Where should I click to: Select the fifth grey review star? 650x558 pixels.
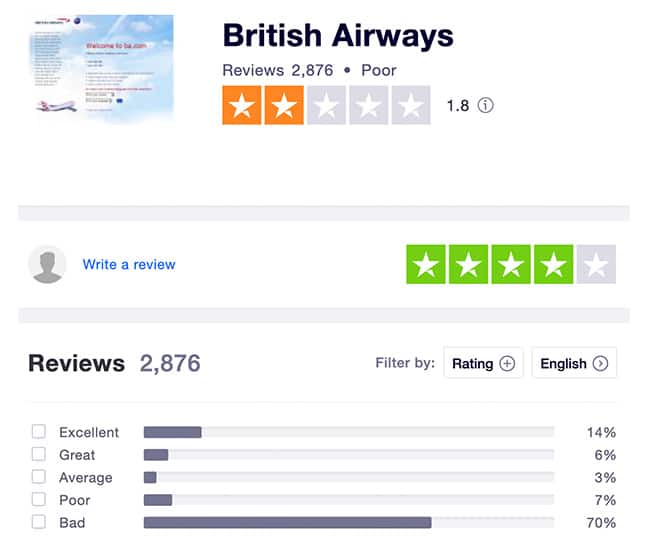click(x=596, y=264)
